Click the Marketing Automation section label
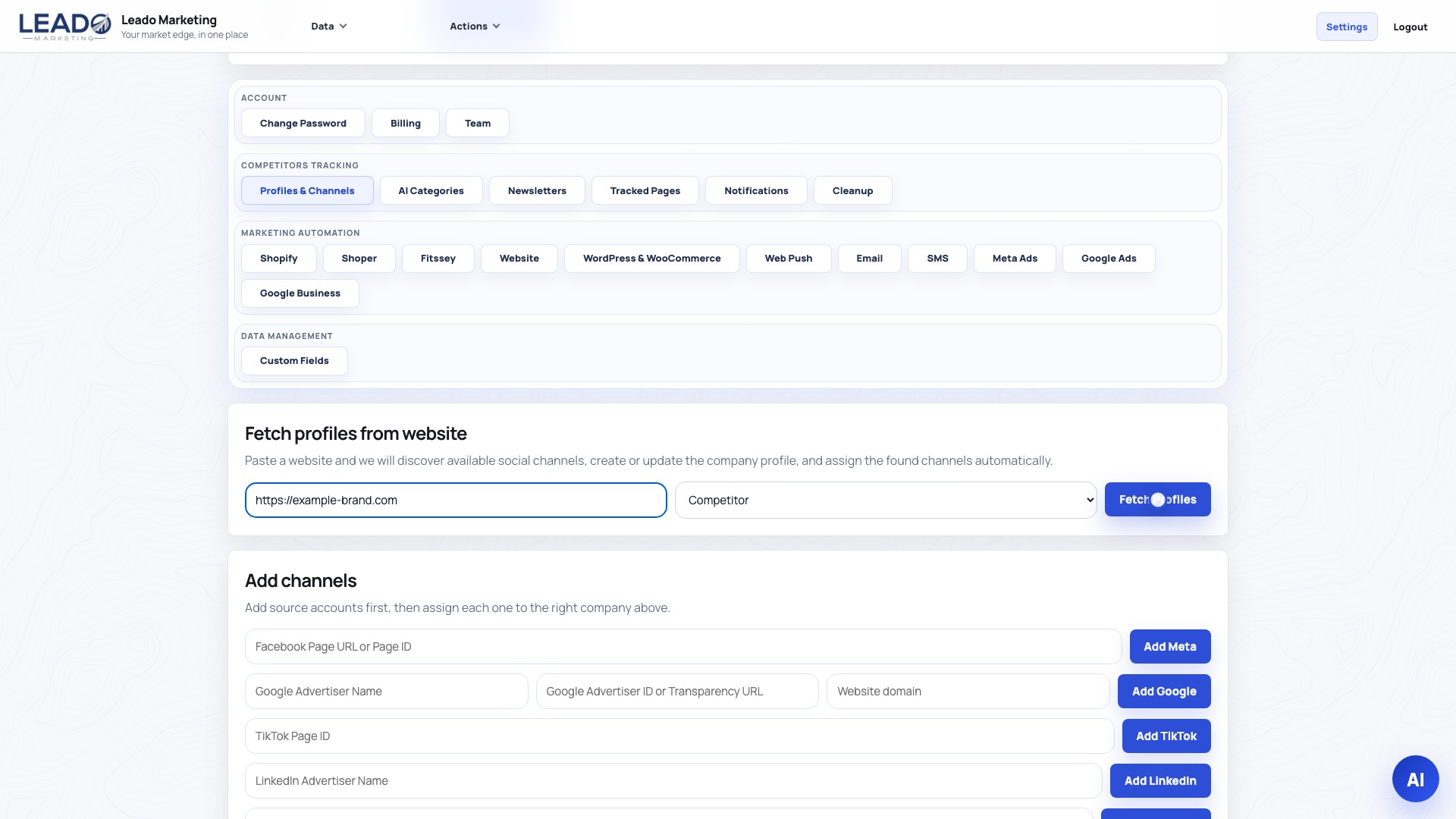1456x819 pixels. pyautogui.click(x=300, y=233)
